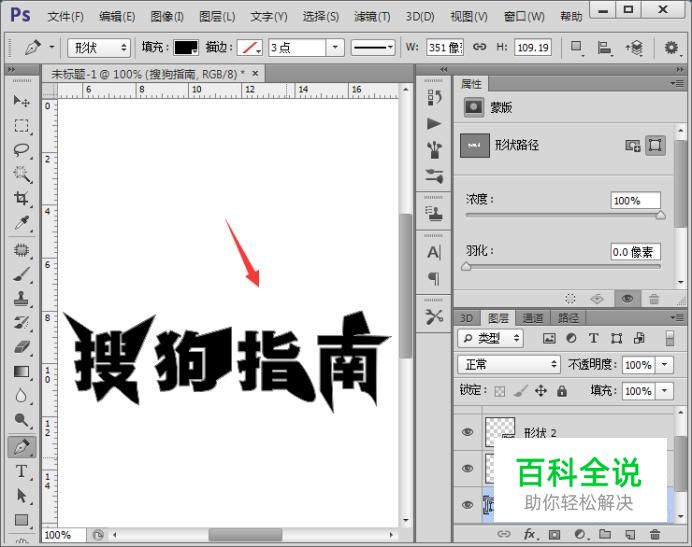Click the 浓度 density slider handle
692x547 pixels.
660,215
